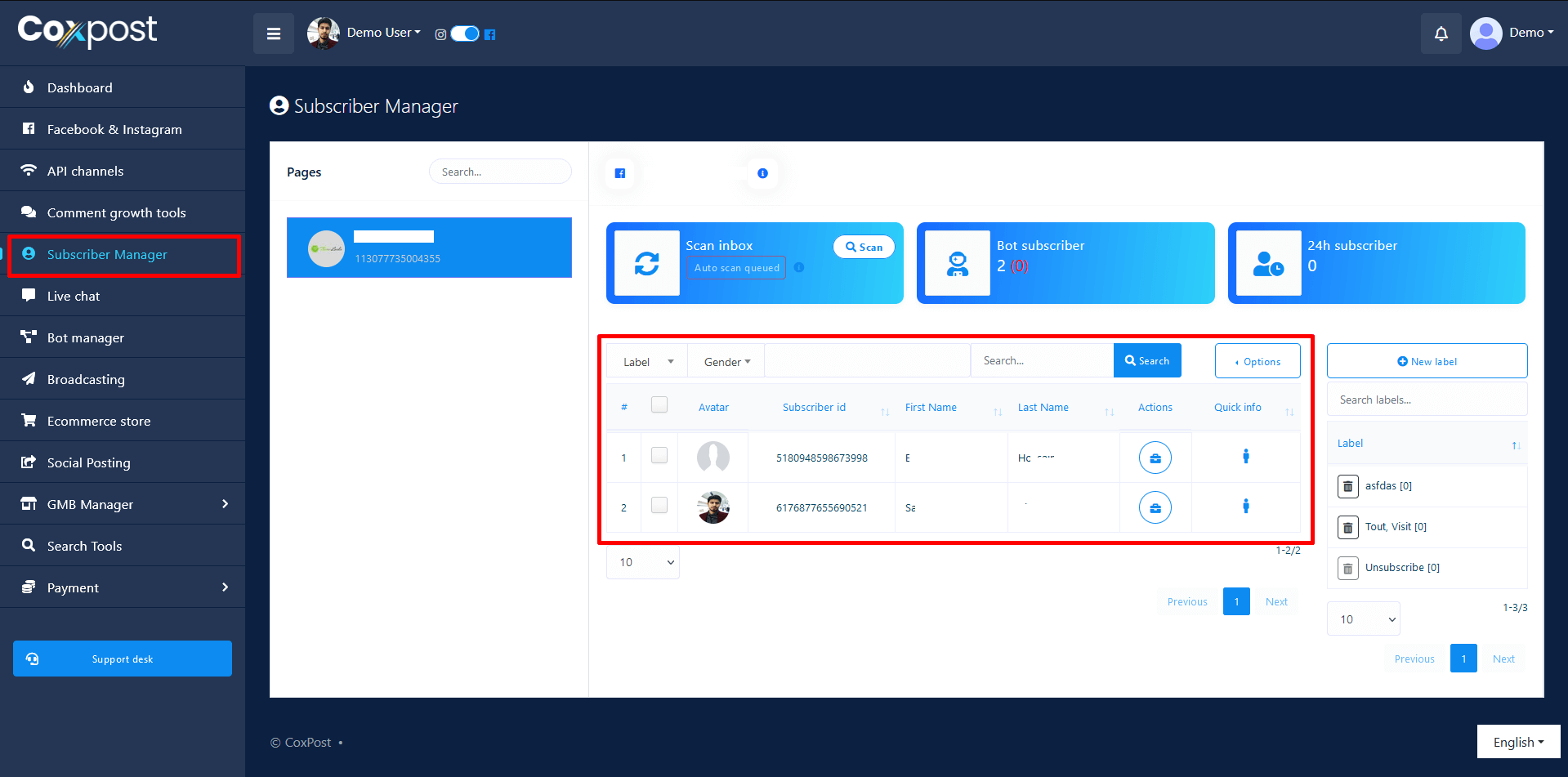Delete the asfdas label
The height and width of the screenshot is (777, 1568).
(x=1347, y=486)
